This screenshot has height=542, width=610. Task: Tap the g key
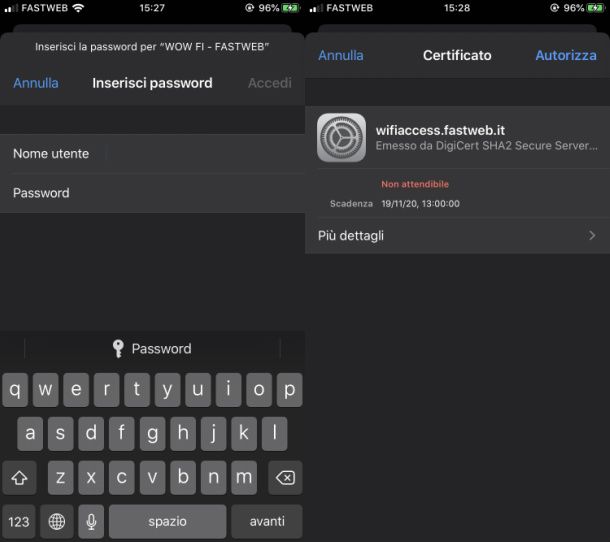click(x=152, y=434)
